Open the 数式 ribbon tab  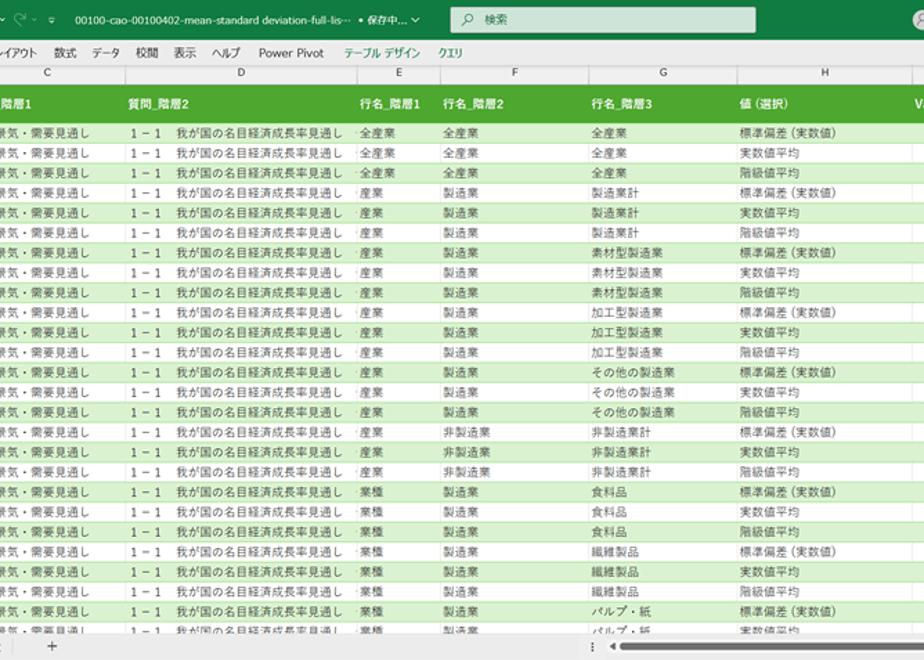[65, 53]
